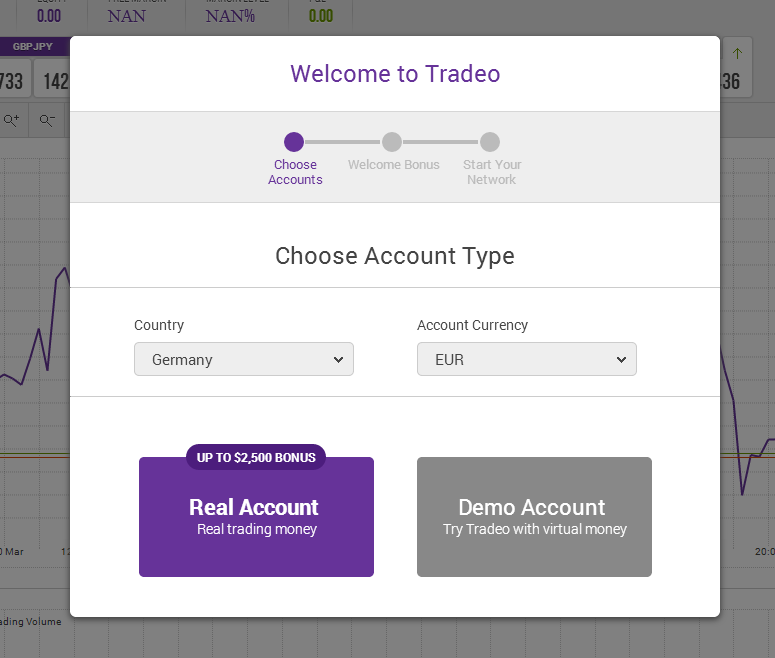The image size is (775, 658).
Task: Click the Trading Volume panel label
Action: tap(30, 621)
